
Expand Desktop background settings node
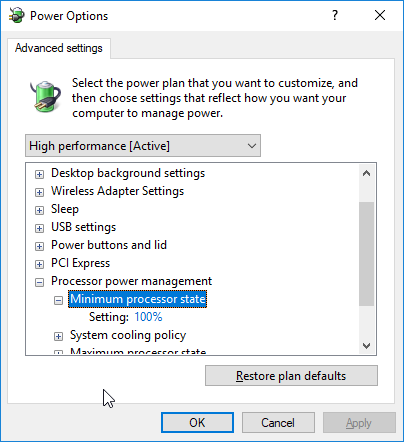pos(39,174)
